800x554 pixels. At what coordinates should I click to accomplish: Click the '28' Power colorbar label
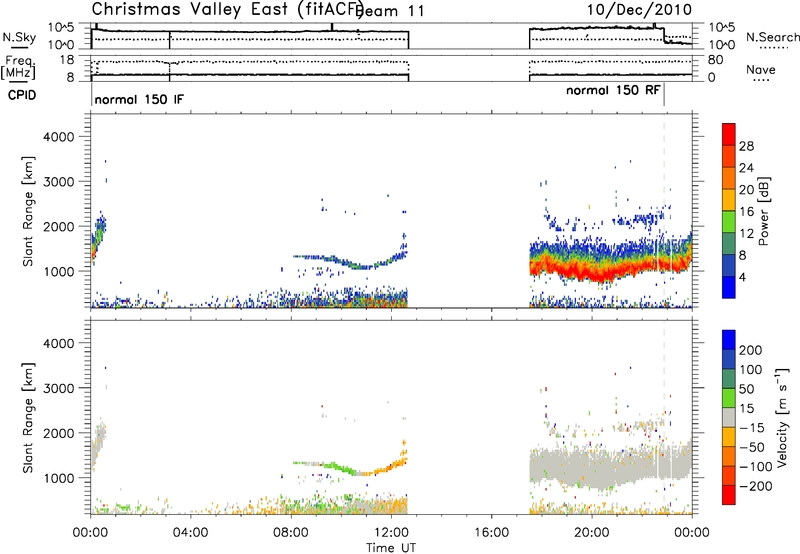click(x=746, y=146)
